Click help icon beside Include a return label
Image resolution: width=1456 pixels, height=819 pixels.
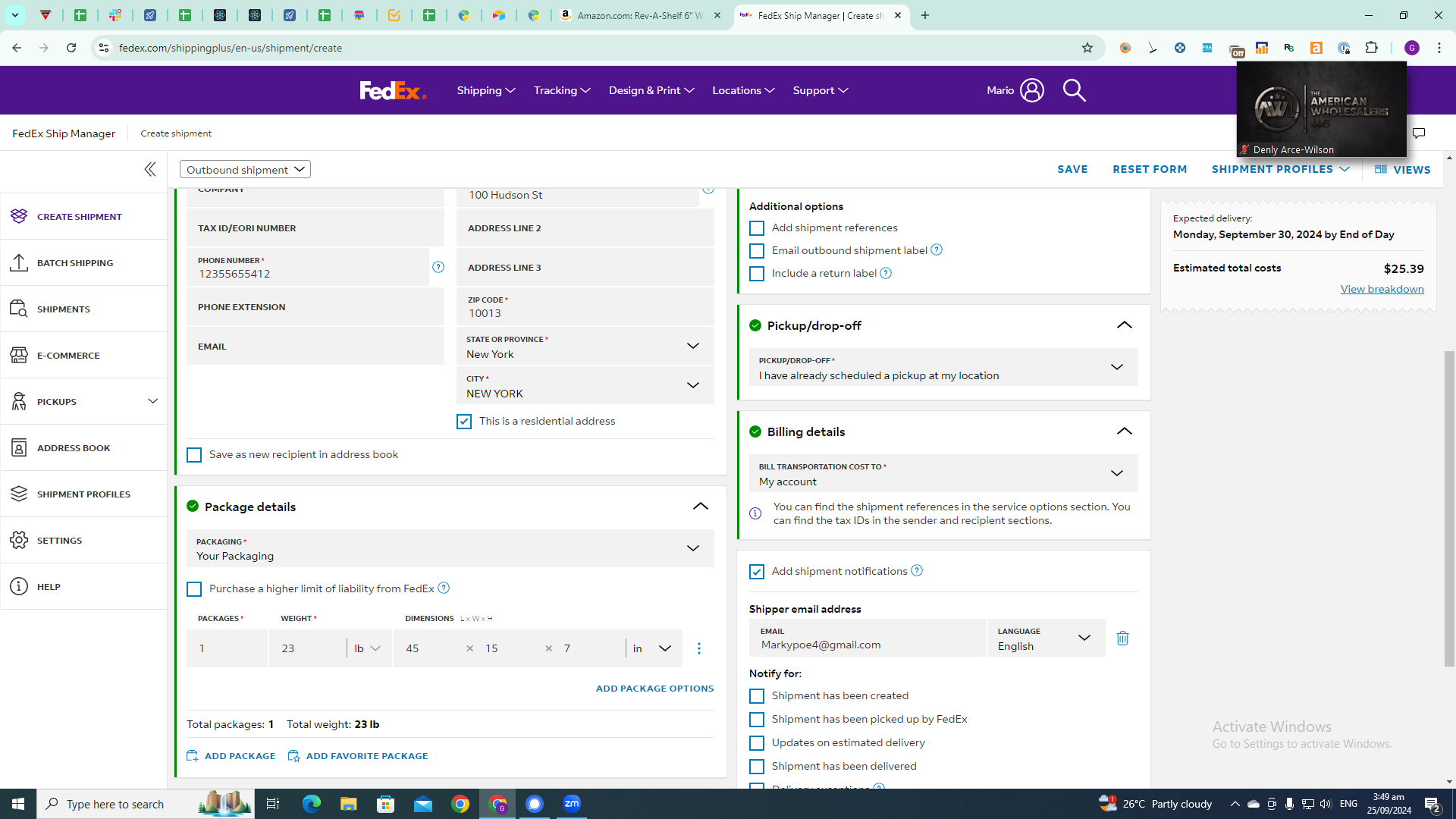pyautogui.click(x=886, y=273)
